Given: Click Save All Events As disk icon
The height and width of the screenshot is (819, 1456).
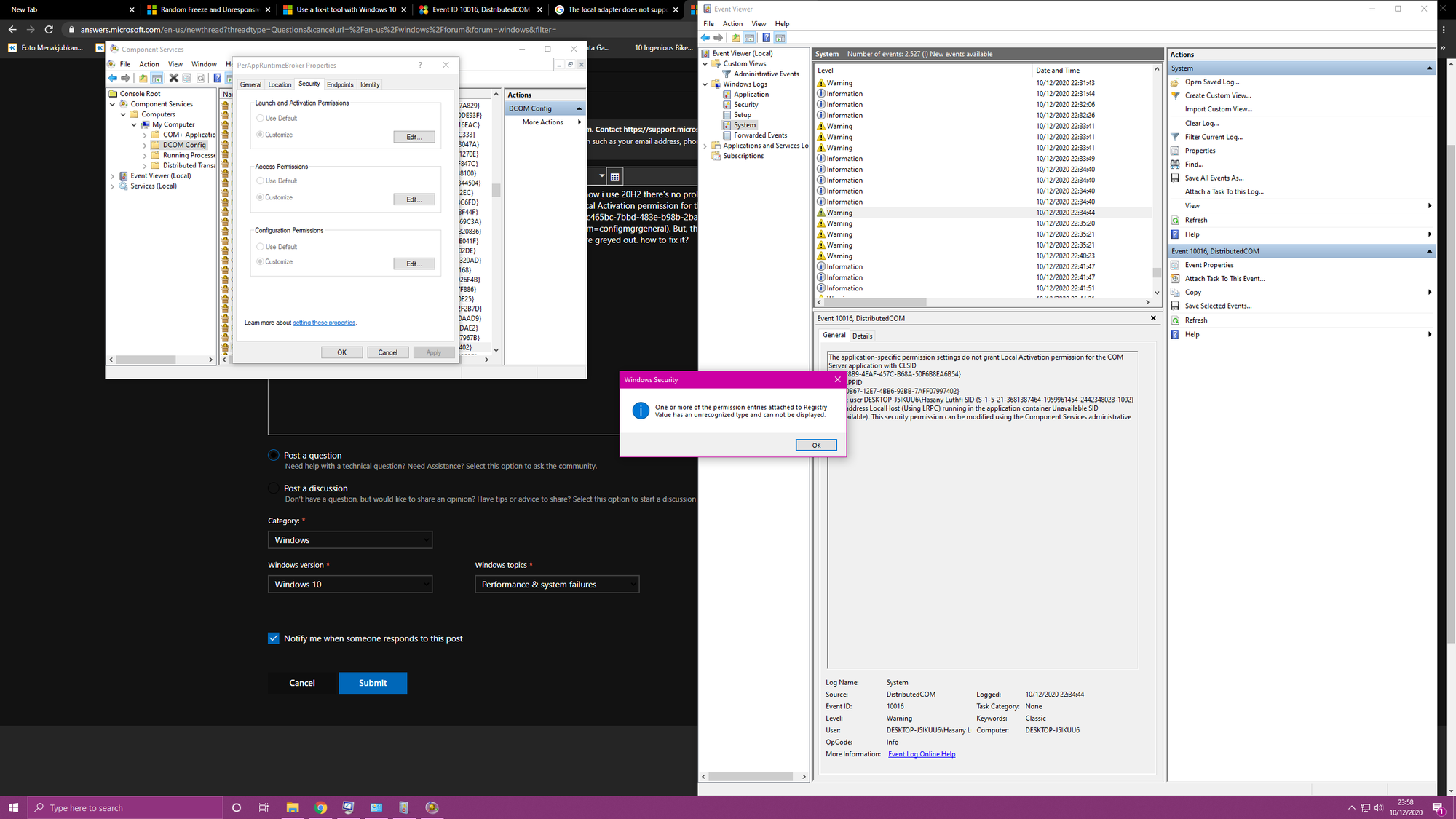Looking at the screenshot, I should [x=1175, y=178].
